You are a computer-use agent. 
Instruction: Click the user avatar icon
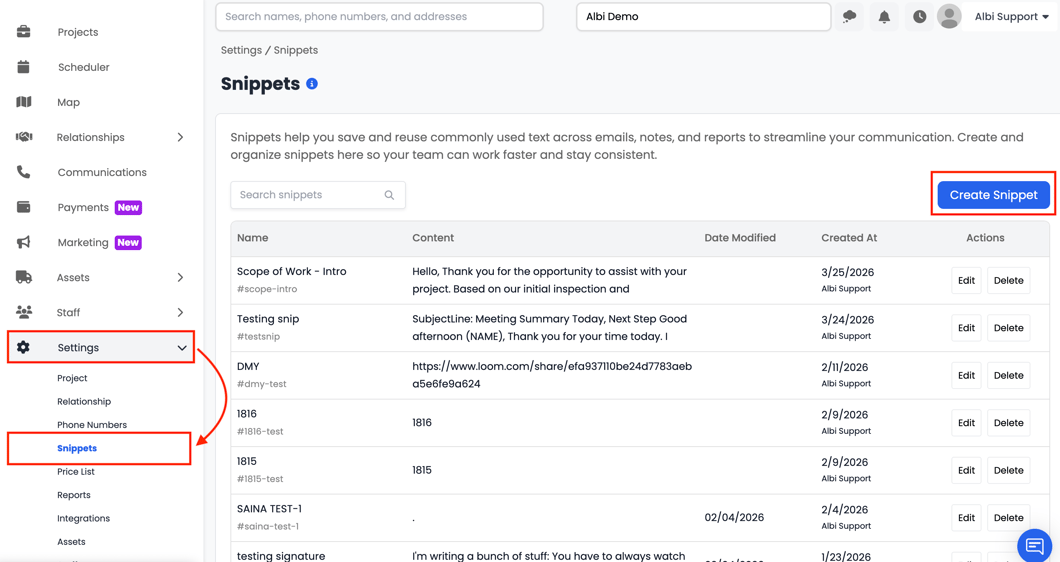click(949, 17)
